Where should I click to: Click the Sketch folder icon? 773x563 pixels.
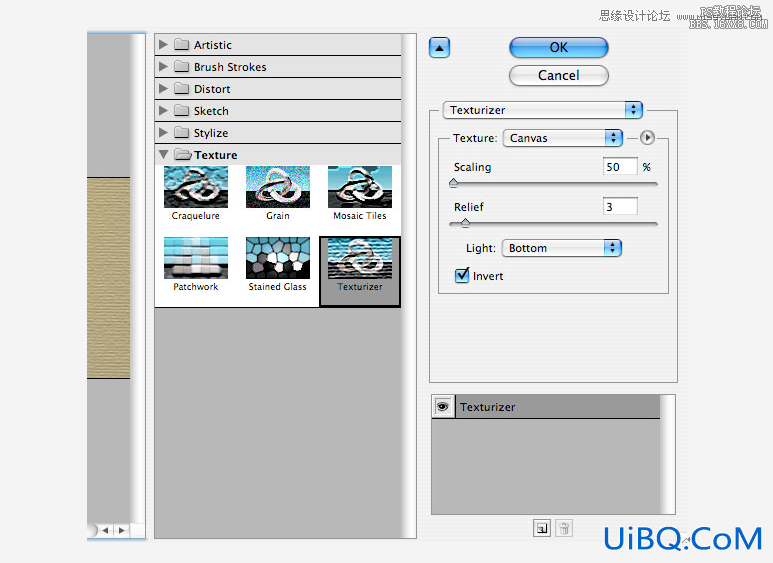pos(181,110)
